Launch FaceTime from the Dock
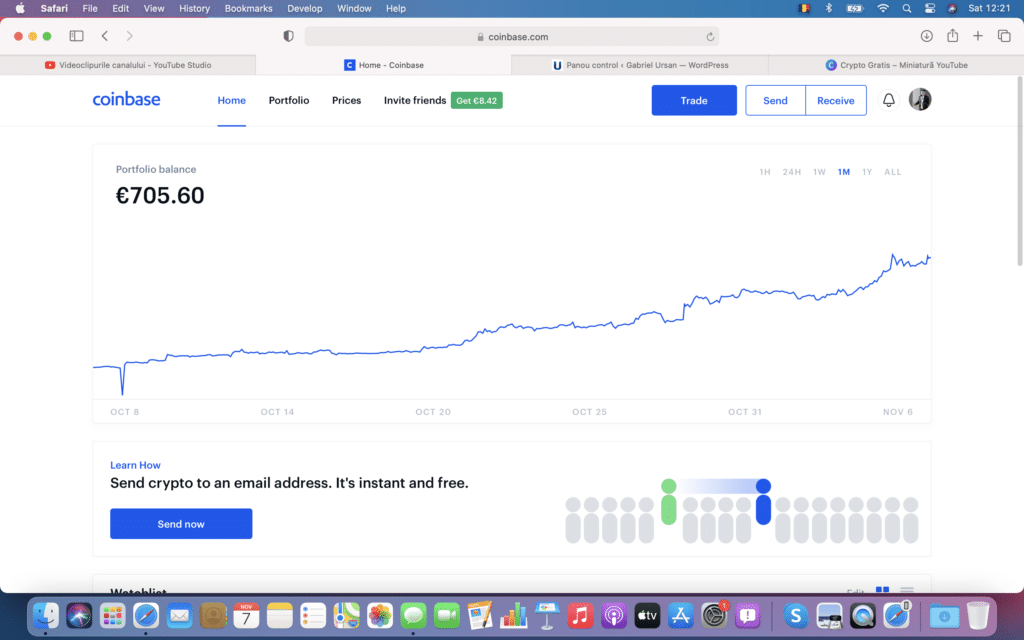The image size is (1024, 640). (447, 615)
